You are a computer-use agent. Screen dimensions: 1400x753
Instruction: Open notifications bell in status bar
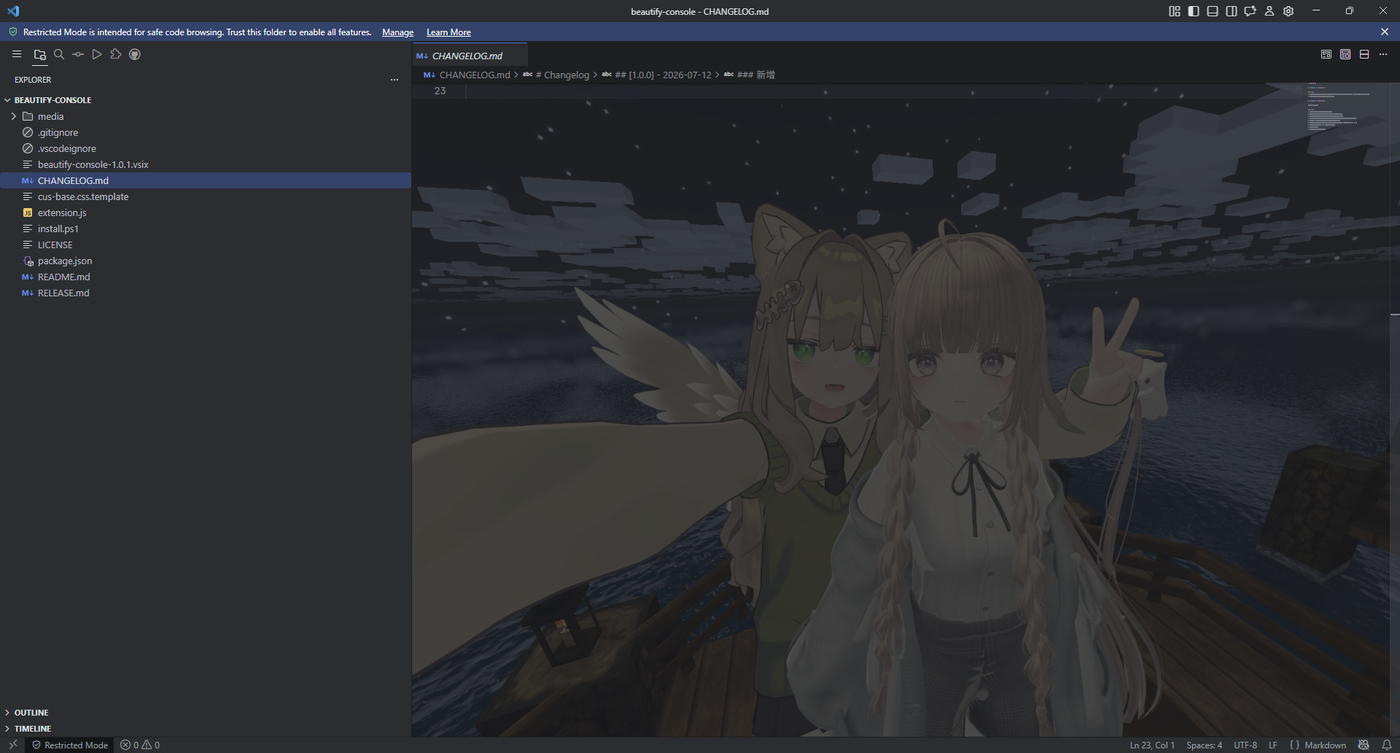pos(1386,745)
